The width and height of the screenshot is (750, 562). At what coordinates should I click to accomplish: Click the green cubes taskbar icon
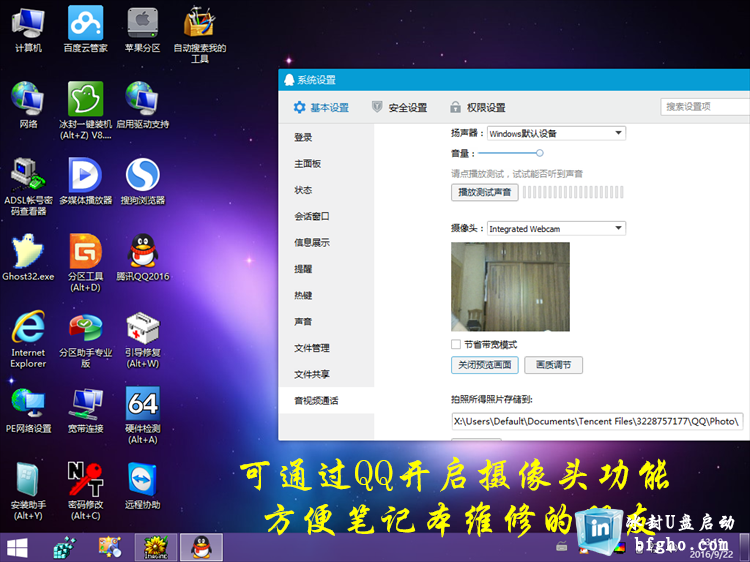65,547
